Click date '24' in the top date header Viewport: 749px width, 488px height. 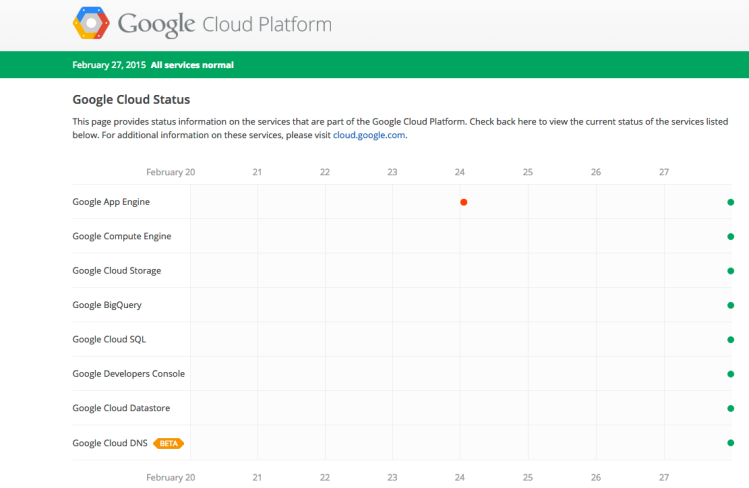[x=460, y=172]
